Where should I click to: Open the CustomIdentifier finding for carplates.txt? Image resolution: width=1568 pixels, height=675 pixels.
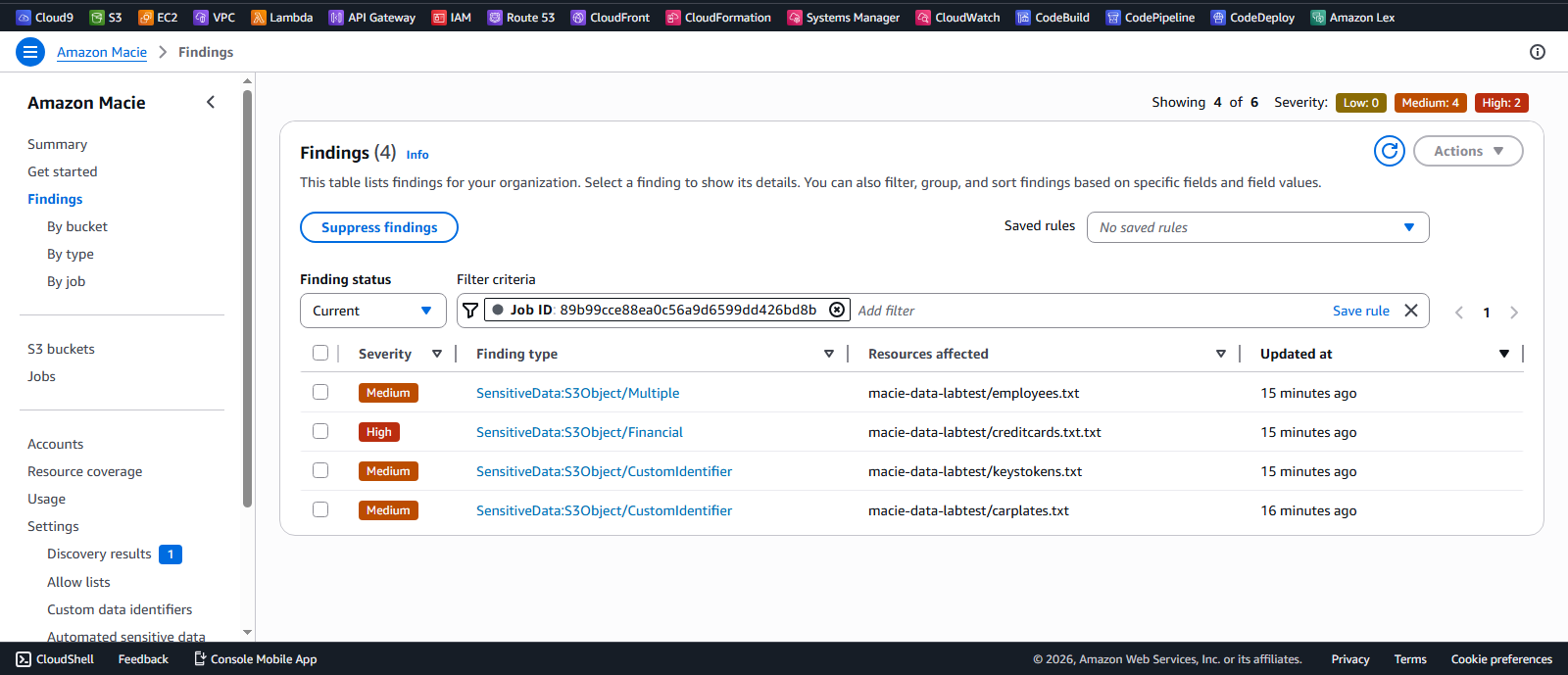[x=604, y=510]
